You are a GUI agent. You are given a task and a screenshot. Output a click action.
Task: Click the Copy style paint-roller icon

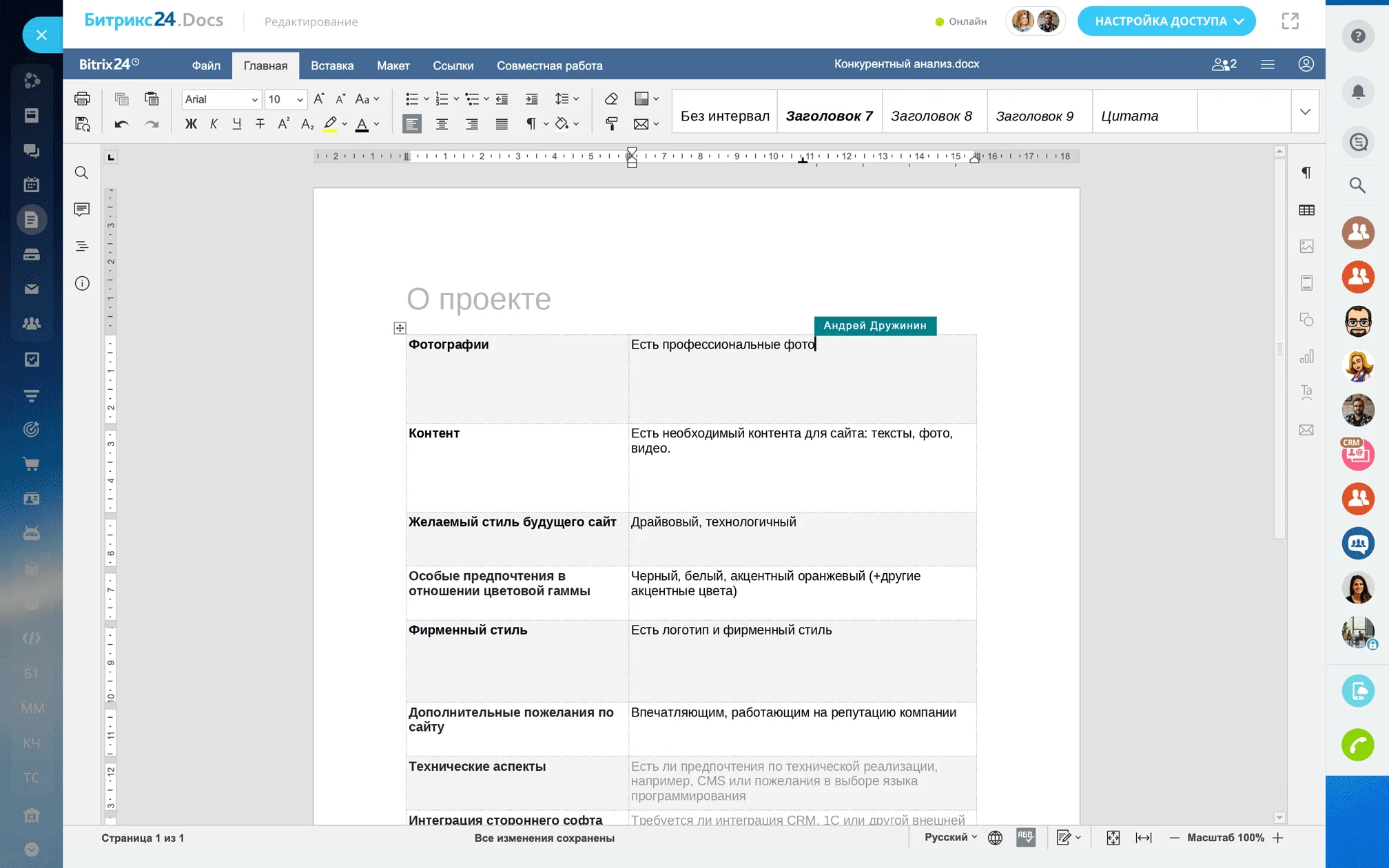tap(610, 124)
